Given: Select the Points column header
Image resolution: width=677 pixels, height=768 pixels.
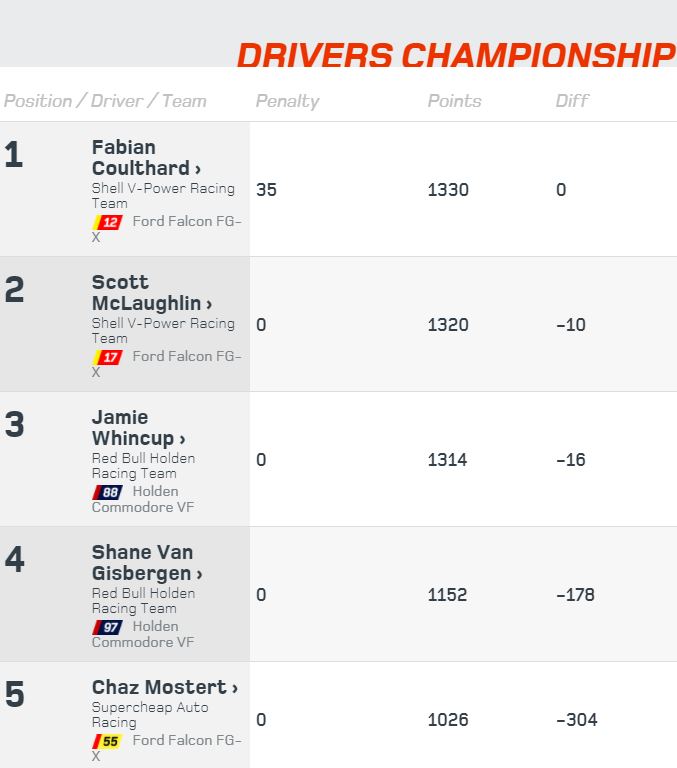Looking at the screenshot, I should [x=454, y=101].
